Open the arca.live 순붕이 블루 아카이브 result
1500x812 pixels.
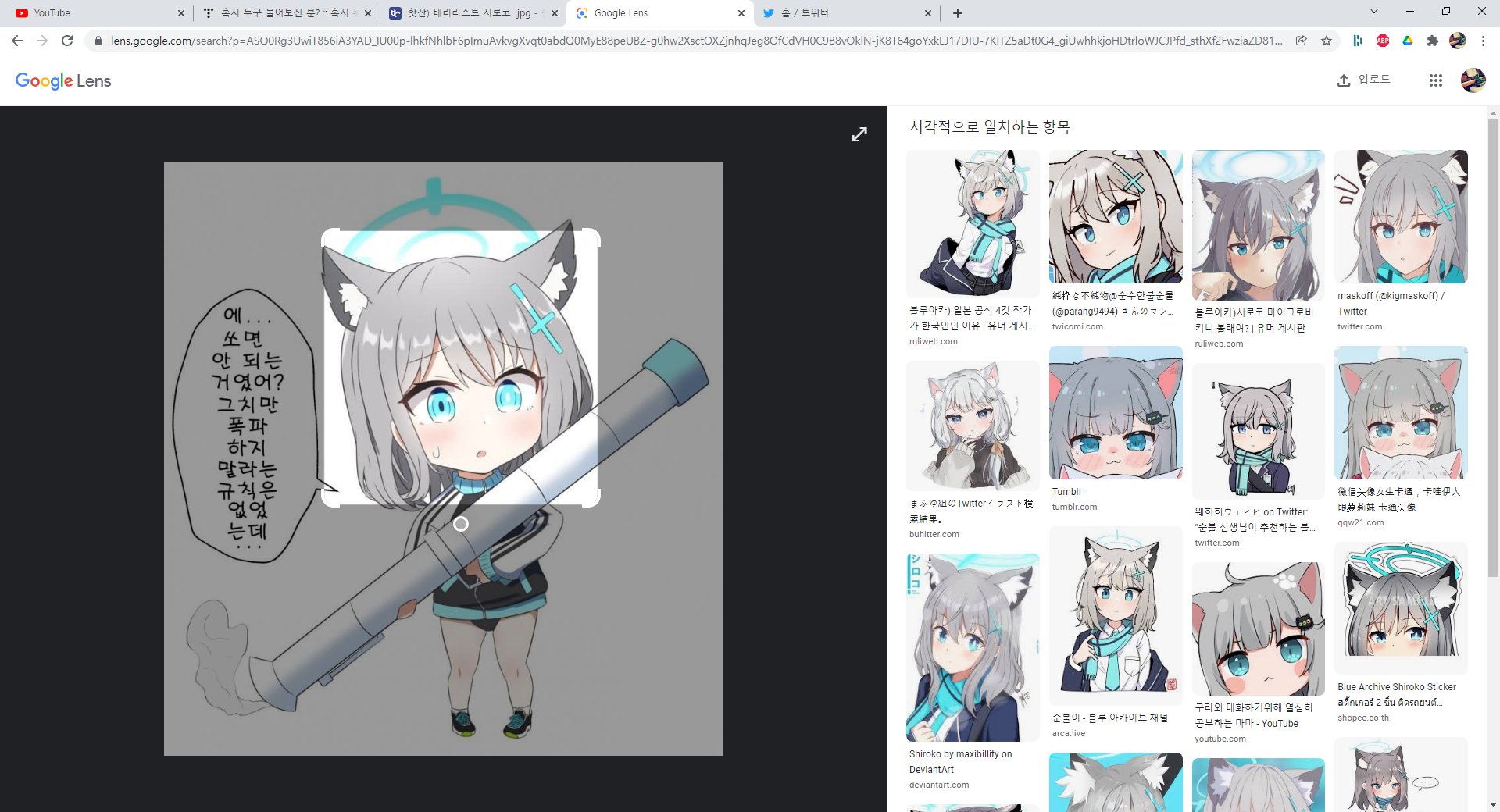point(1110,718)
